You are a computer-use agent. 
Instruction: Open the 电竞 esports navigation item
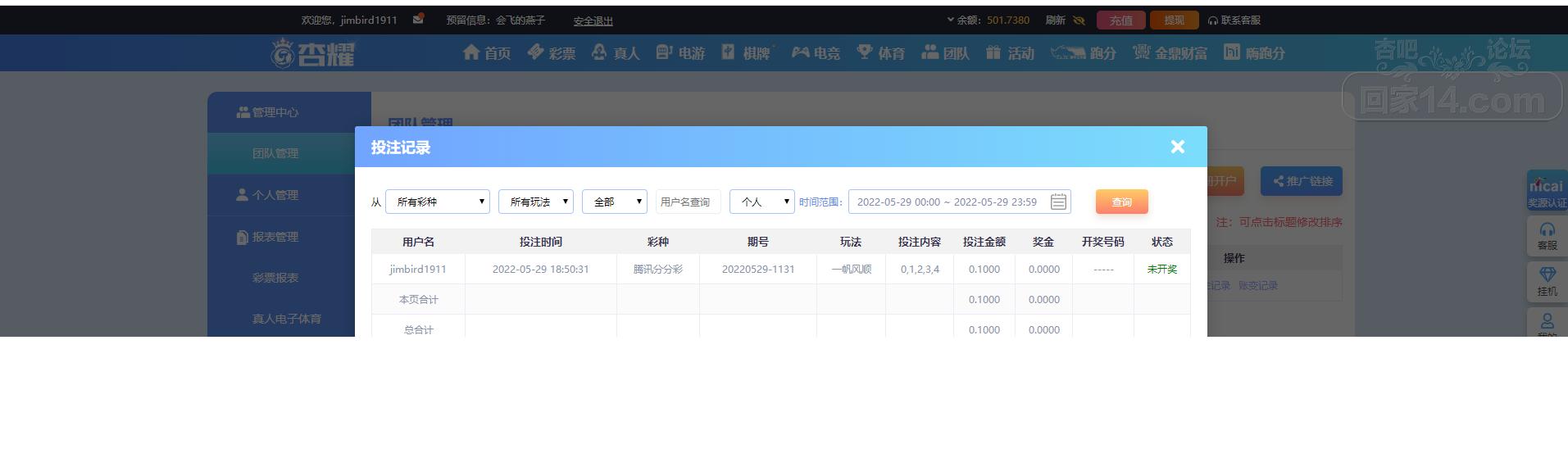click(816, 52)
